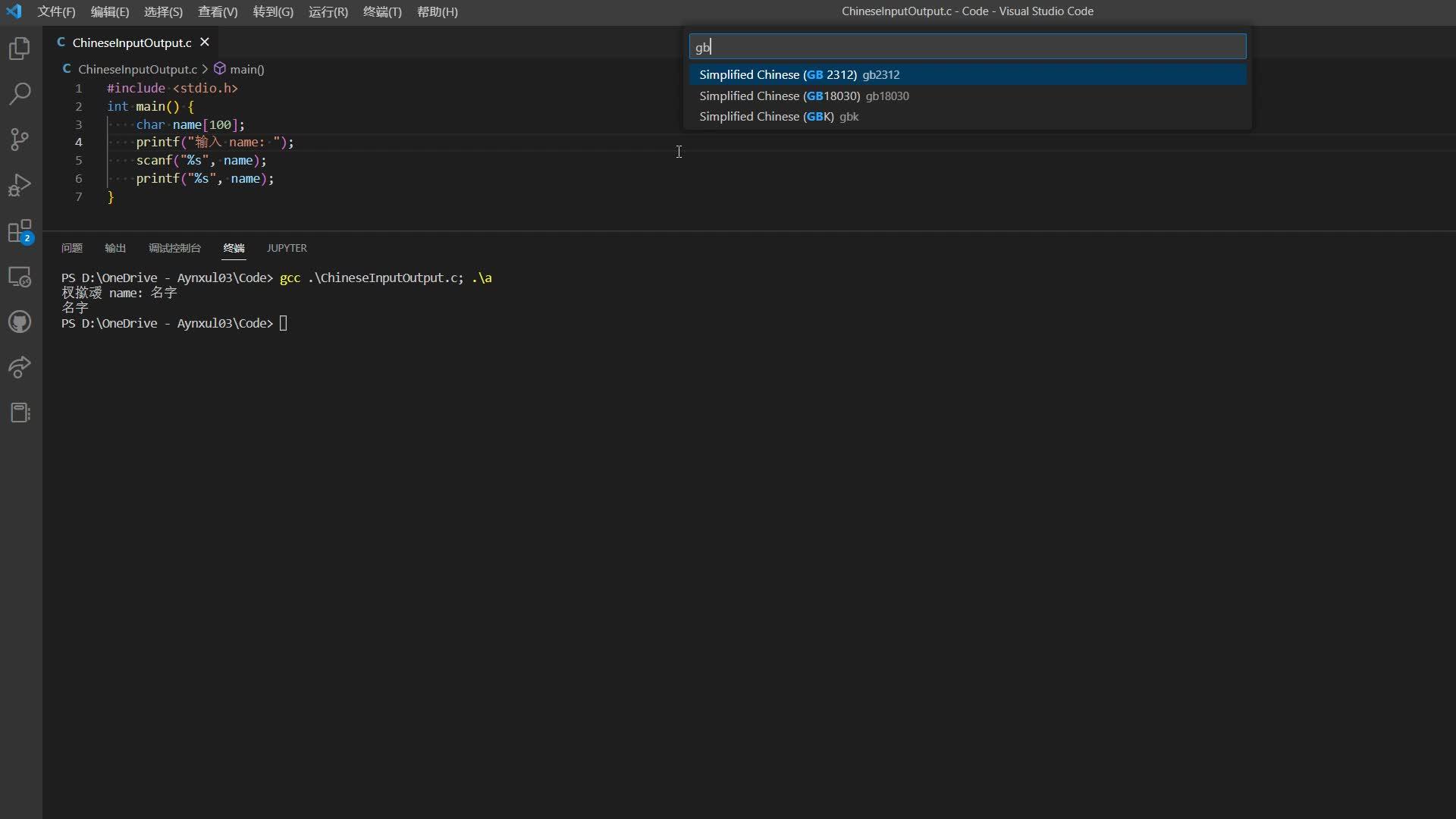The width and height of the screenshot is (1456, 819).
Task: Click the encoding search input box
Action: pyautogui.click(x=968, y=46)
